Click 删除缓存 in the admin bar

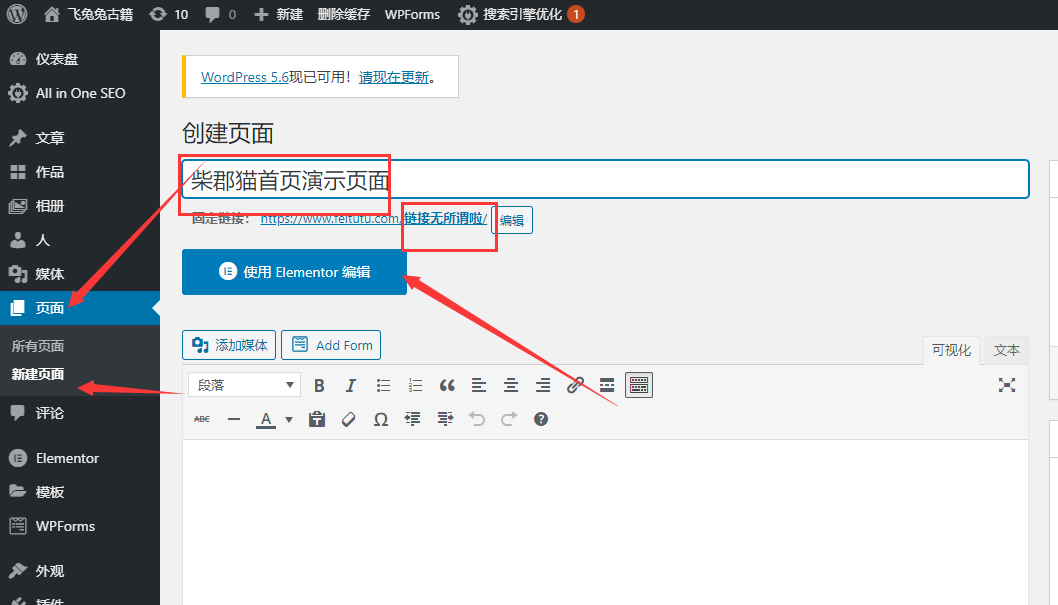pyautogui.click(x=343, y=14)
